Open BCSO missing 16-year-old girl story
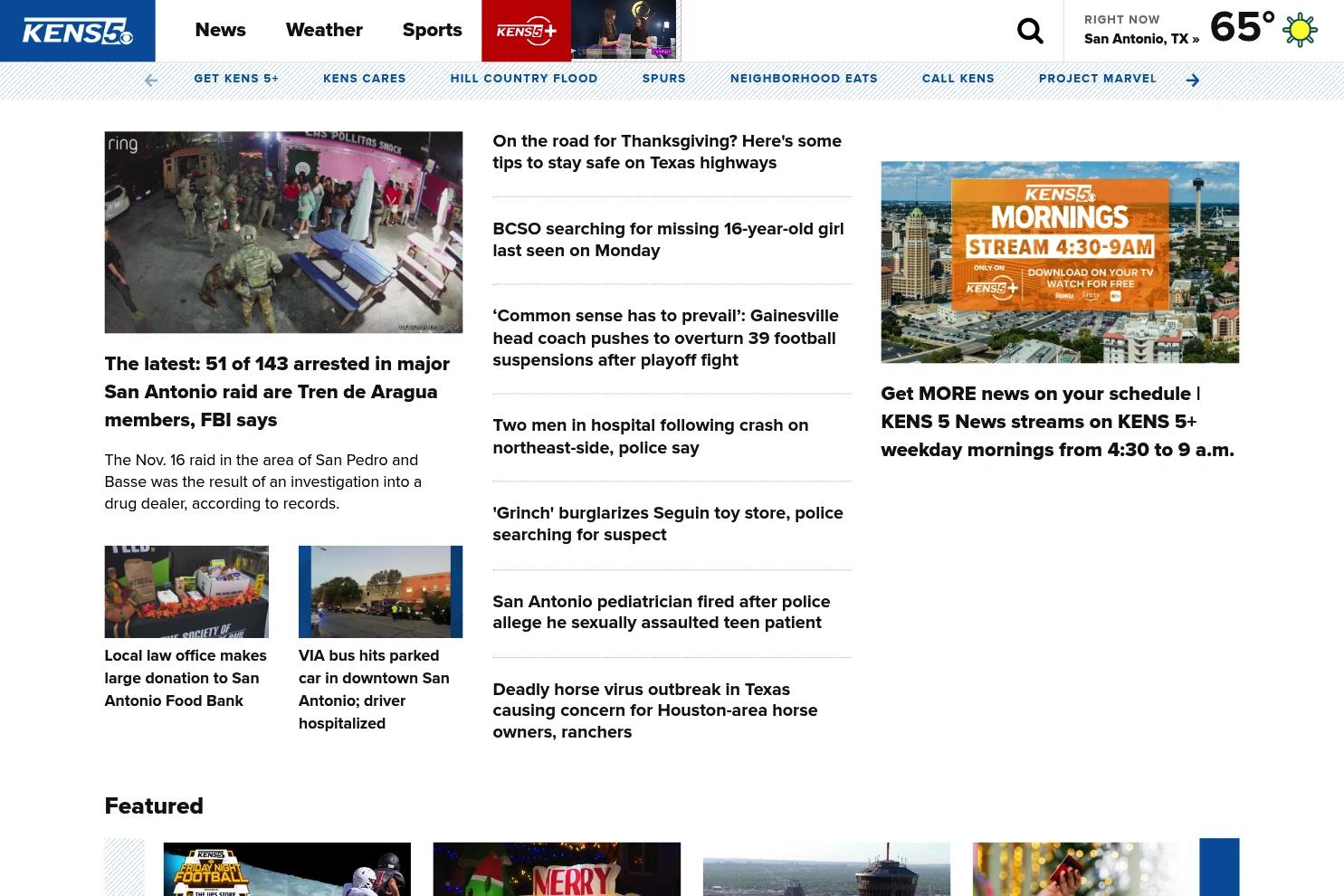Screen dimensions: 1344x896 (x=668, y=240)
